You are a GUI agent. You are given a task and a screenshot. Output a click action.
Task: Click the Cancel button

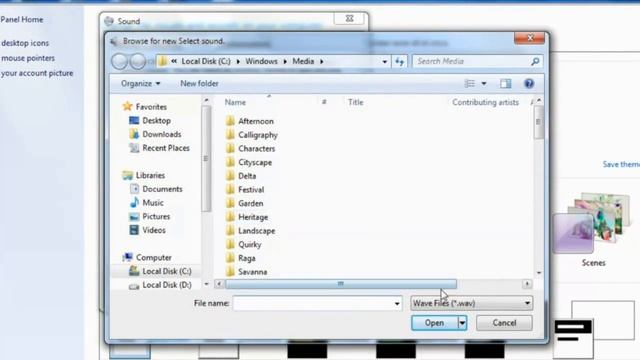point(504,323)
